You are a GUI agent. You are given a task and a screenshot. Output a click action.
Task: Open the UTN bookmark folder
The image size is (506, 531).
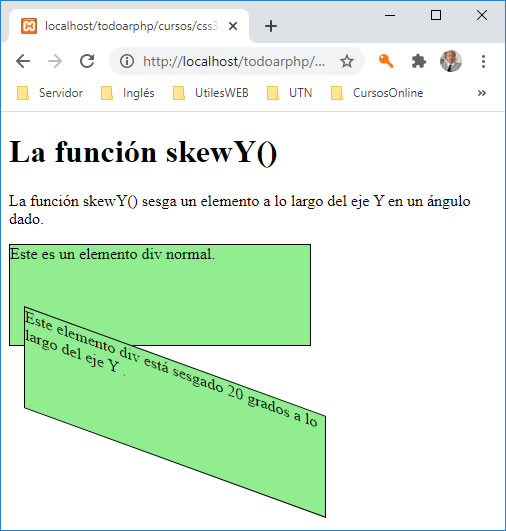[x=289, y=93]
